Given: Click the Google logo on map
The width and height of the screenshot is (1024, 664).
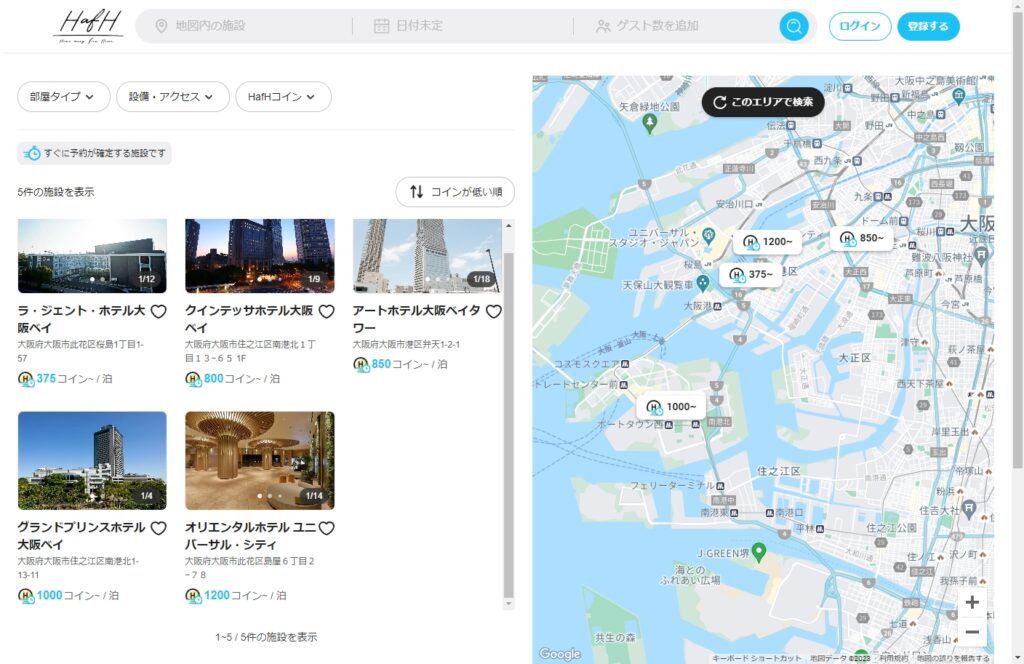Looking at the screenshot, I should (560, 654).
